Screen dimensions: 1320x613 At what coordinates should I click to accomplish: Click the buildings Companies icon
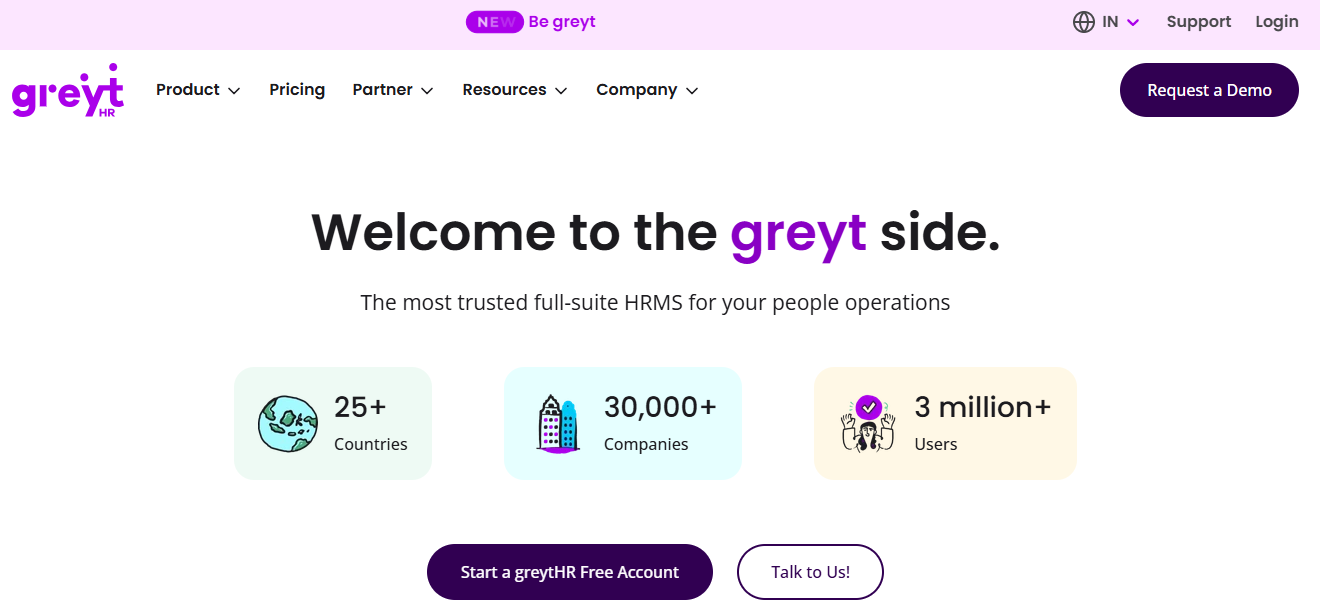(x=558, y=423)
